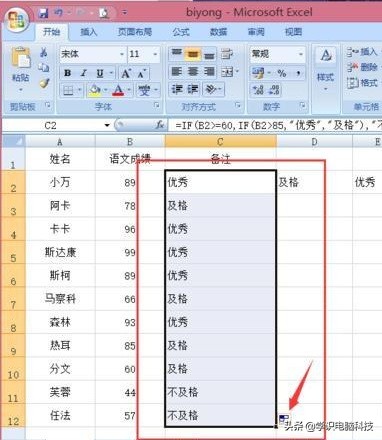The height and width of the screenshot is (440, 382).
Task: Open the 公式 ribbon tab
Action: pos(181,32)
